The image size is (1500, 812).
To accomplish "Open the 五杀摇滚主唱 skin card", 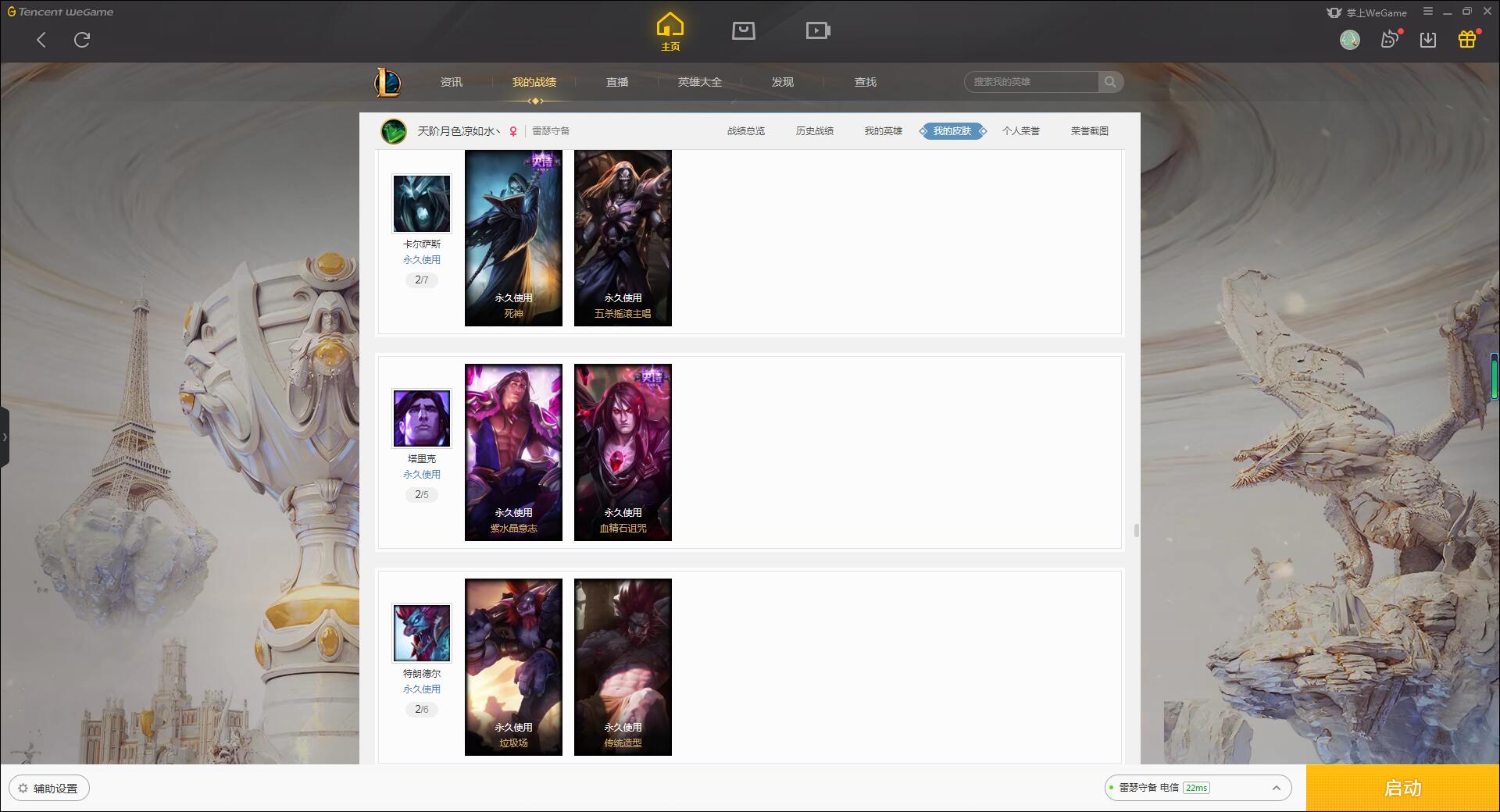I will click(x=623, y=238).
